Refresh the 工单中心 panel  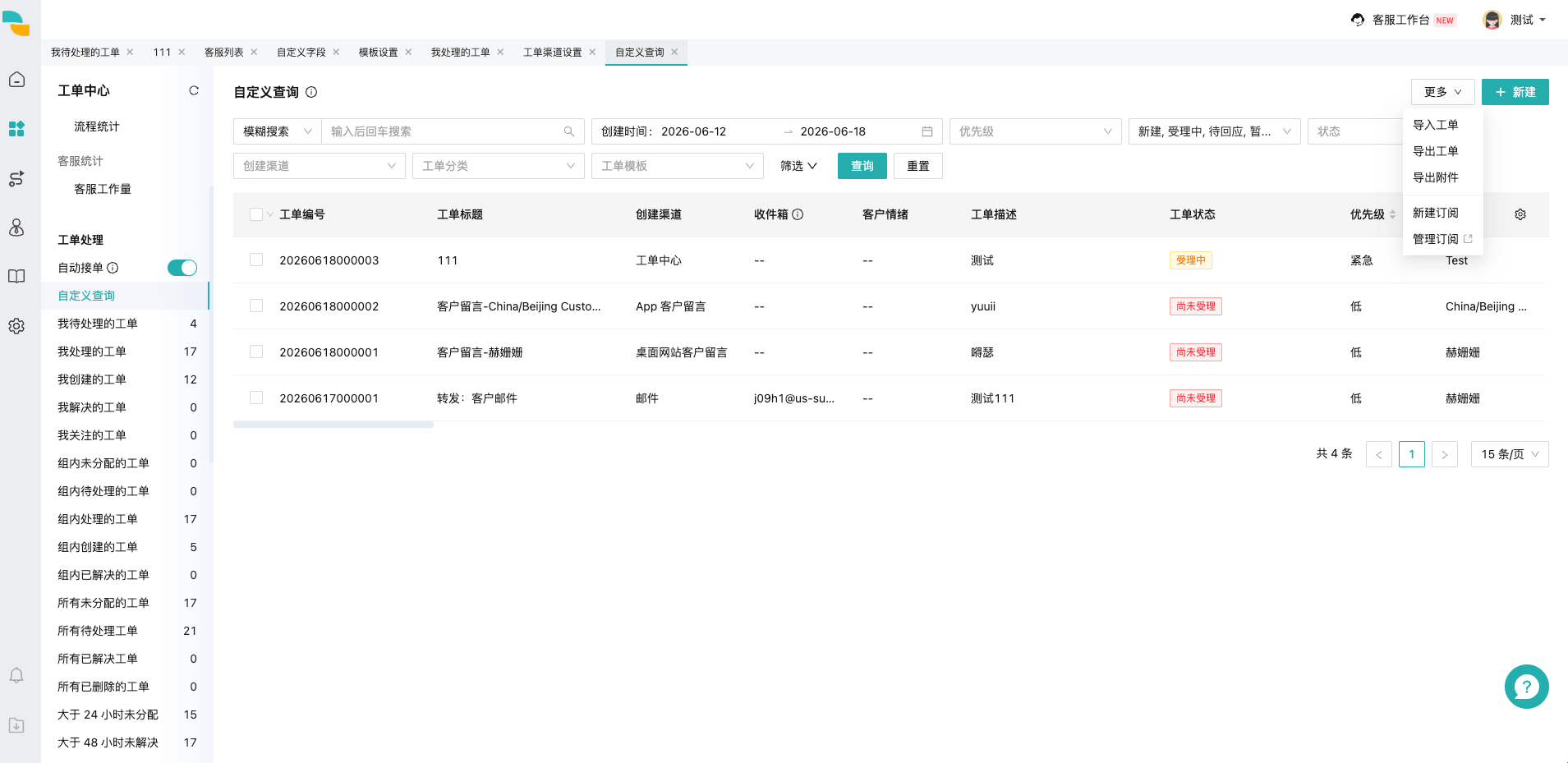pyautogui.click(x=194, y=90)
